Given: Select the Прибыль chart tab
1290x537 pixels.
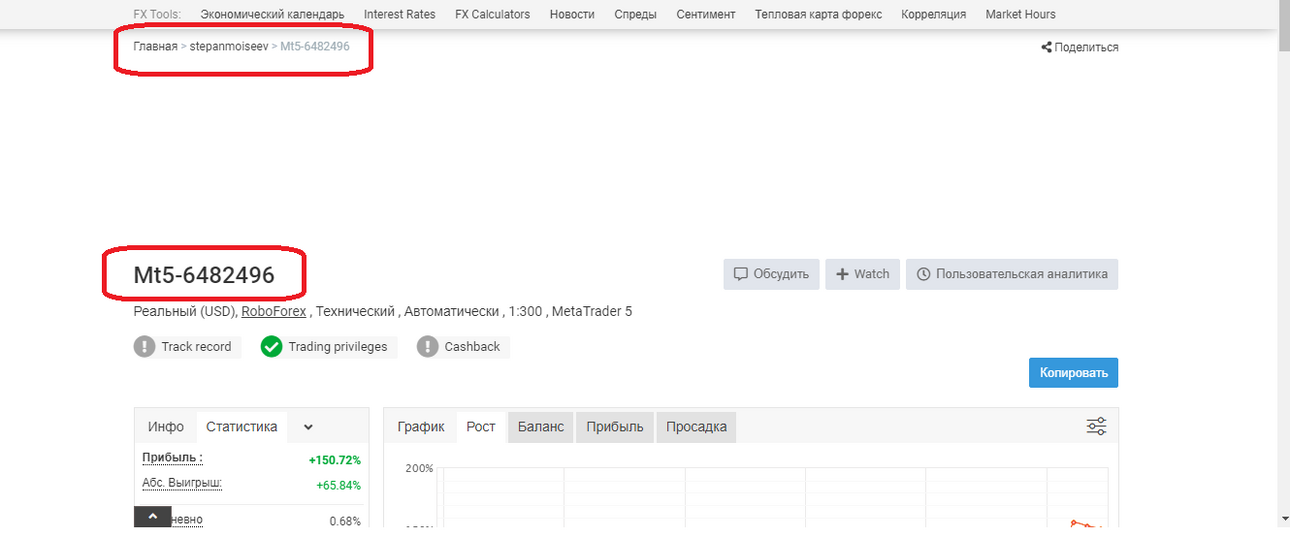Looking at the screenshot, I should (615, 427).
